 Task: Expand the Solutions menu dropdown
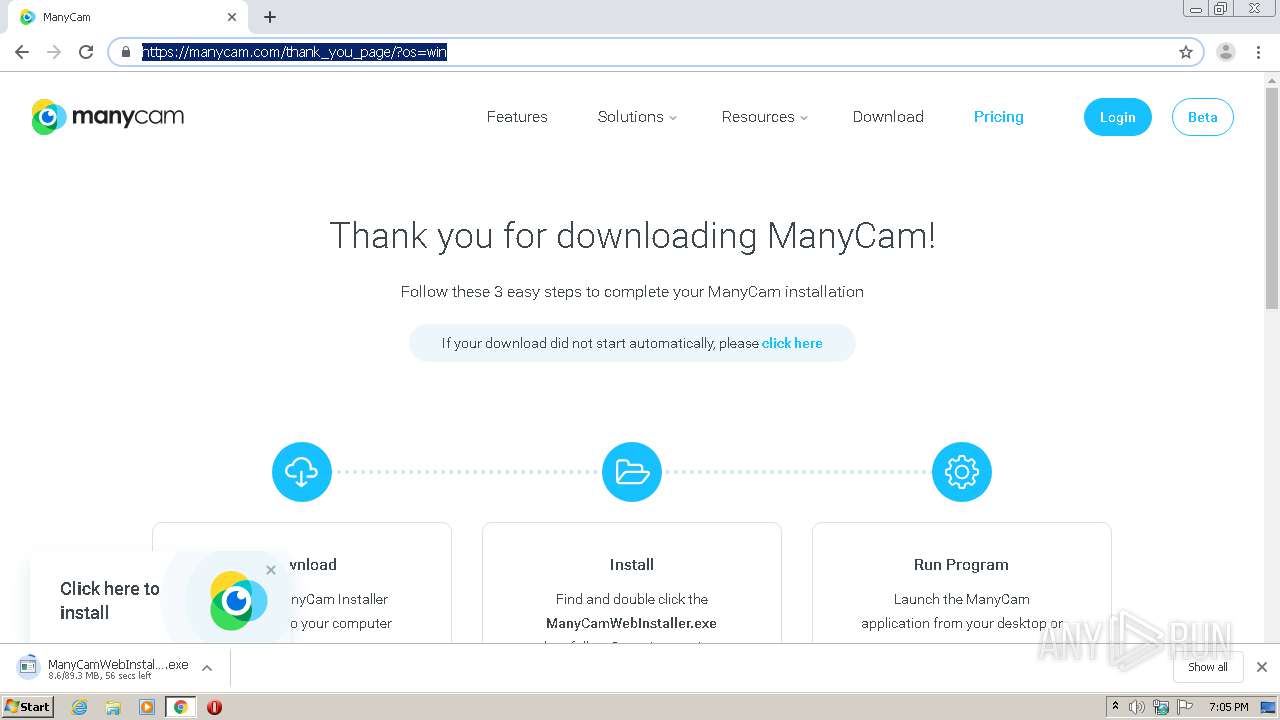[x=637, y=117]
